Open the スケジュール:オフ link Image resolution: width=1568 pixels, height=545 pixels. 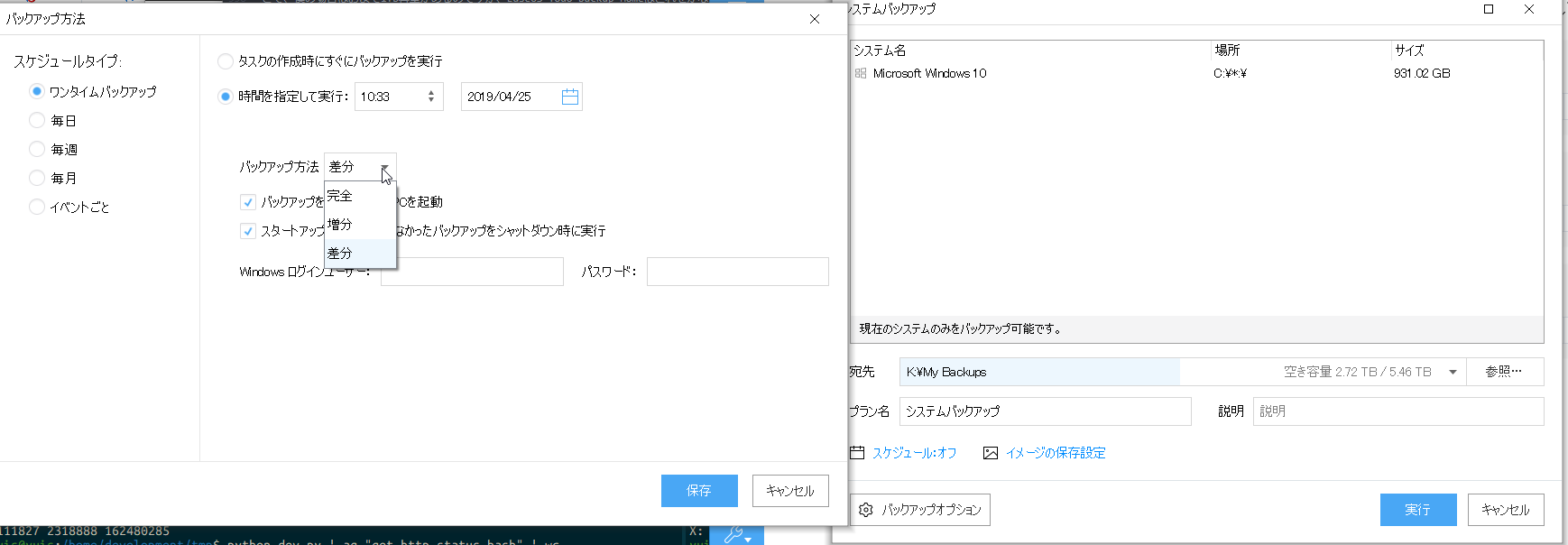[x=914, y=453]
